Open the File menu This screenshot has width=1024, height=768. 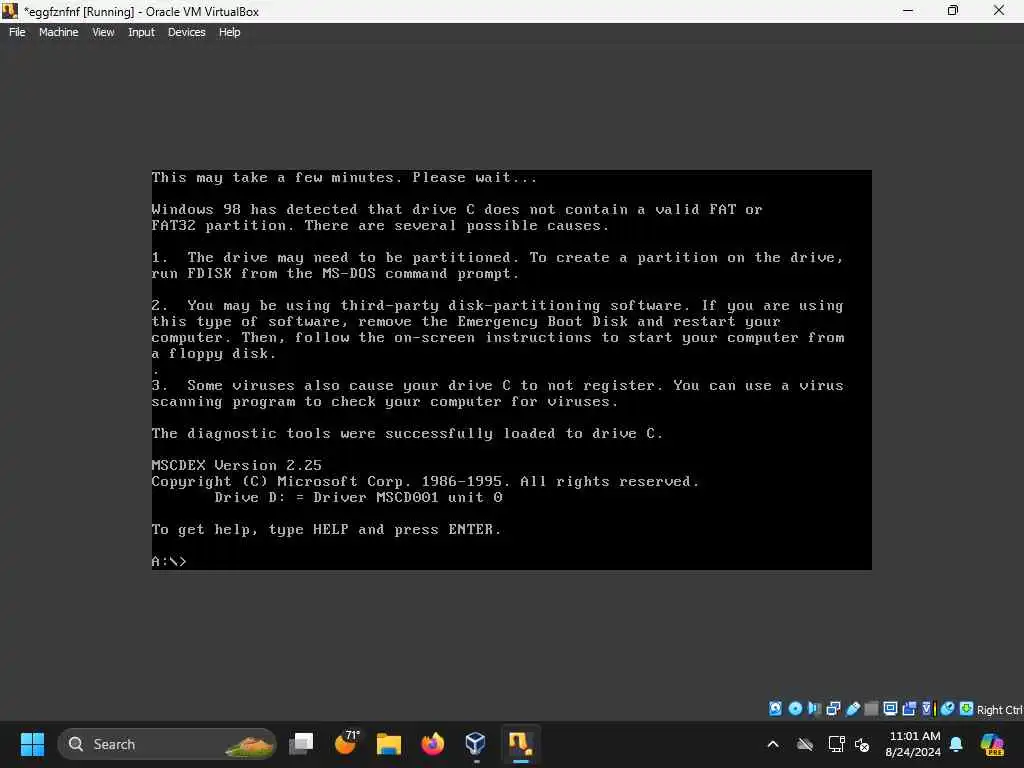coord(17,32)
